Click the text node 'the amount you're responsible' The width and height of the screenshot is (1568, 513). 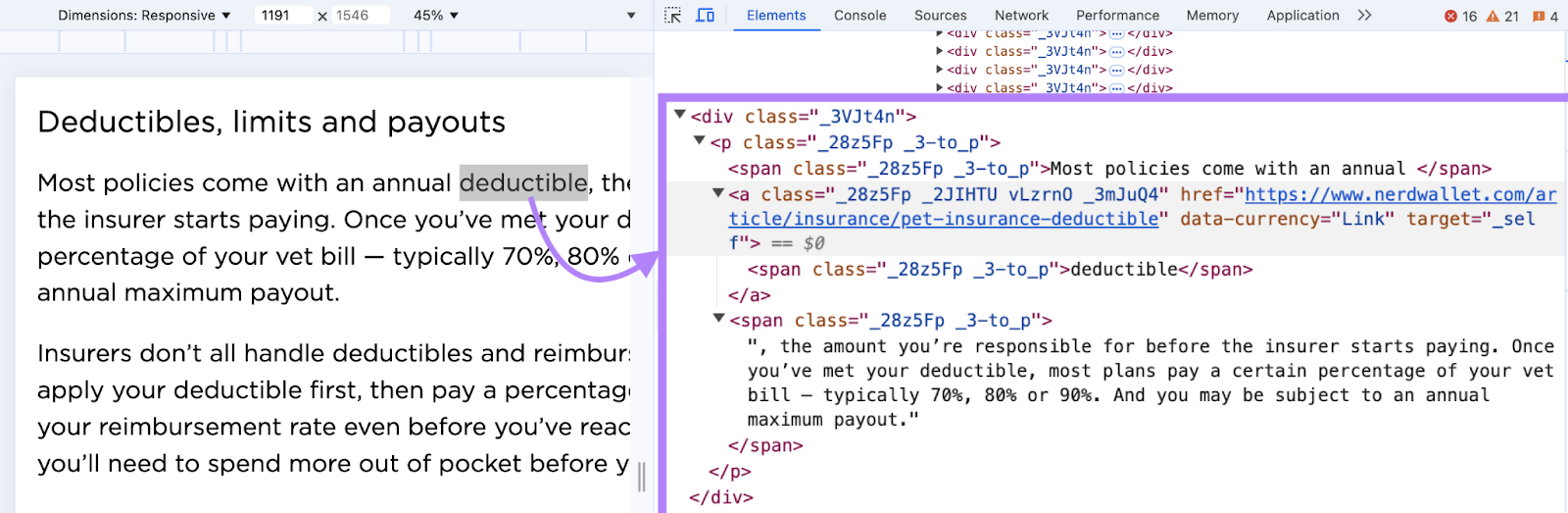click(1151, 383)
